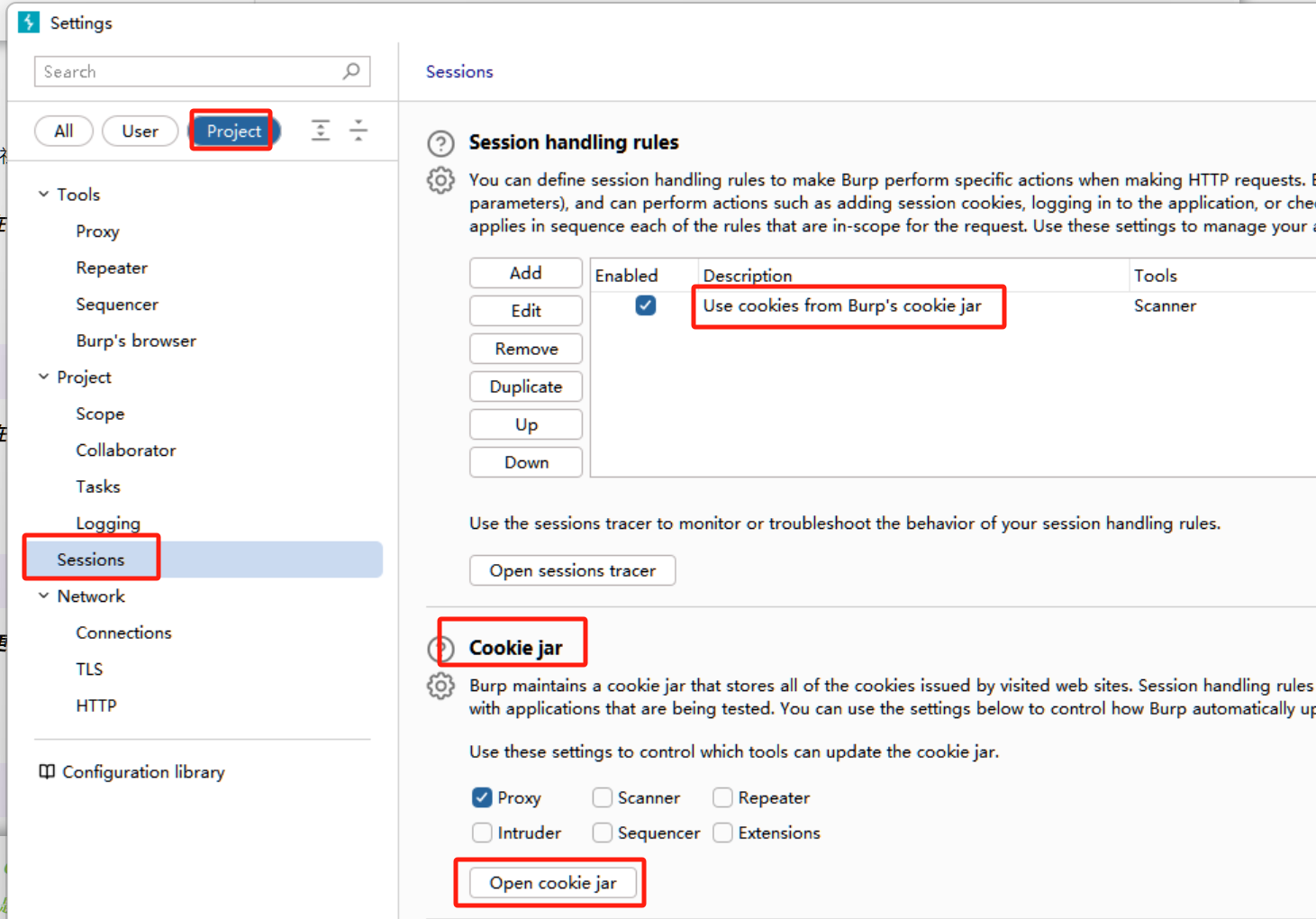The height and width of the screenshot is (919, 1316).
Task: Open Connections settings in the tree
Action: 123,632
